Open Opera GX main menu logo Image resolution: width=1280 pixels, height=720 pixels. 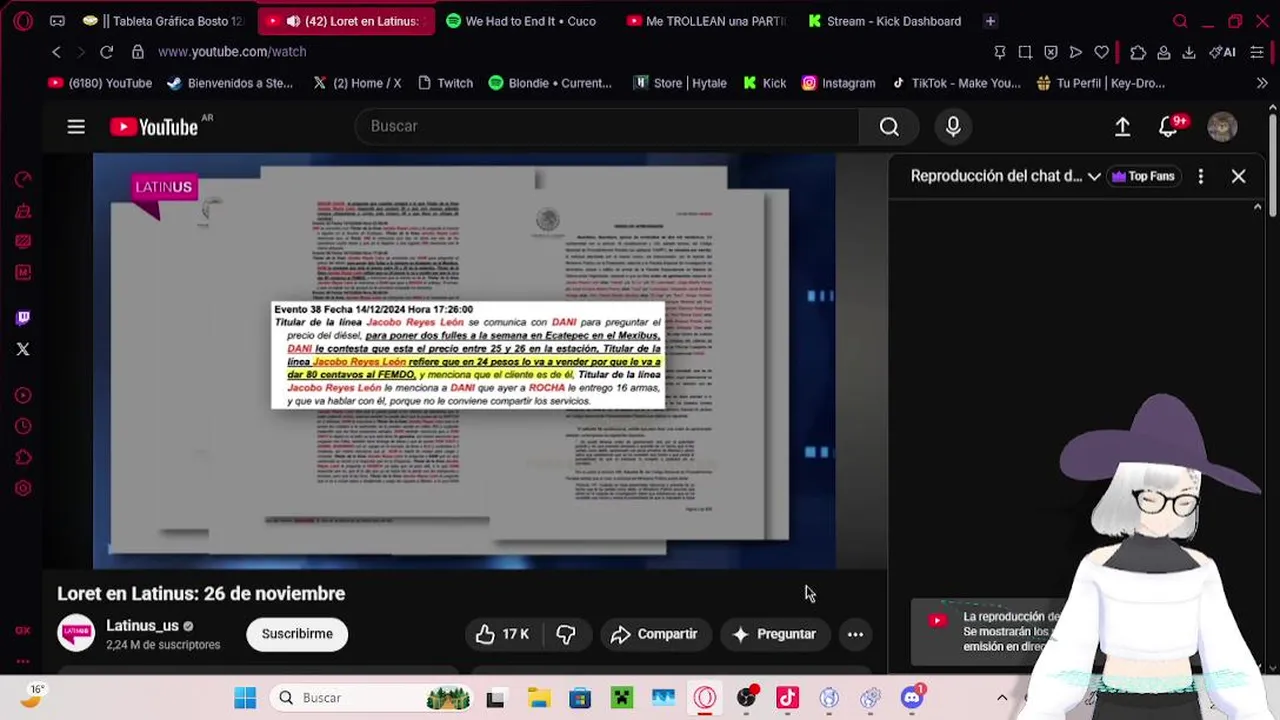[x=23, y=21]
